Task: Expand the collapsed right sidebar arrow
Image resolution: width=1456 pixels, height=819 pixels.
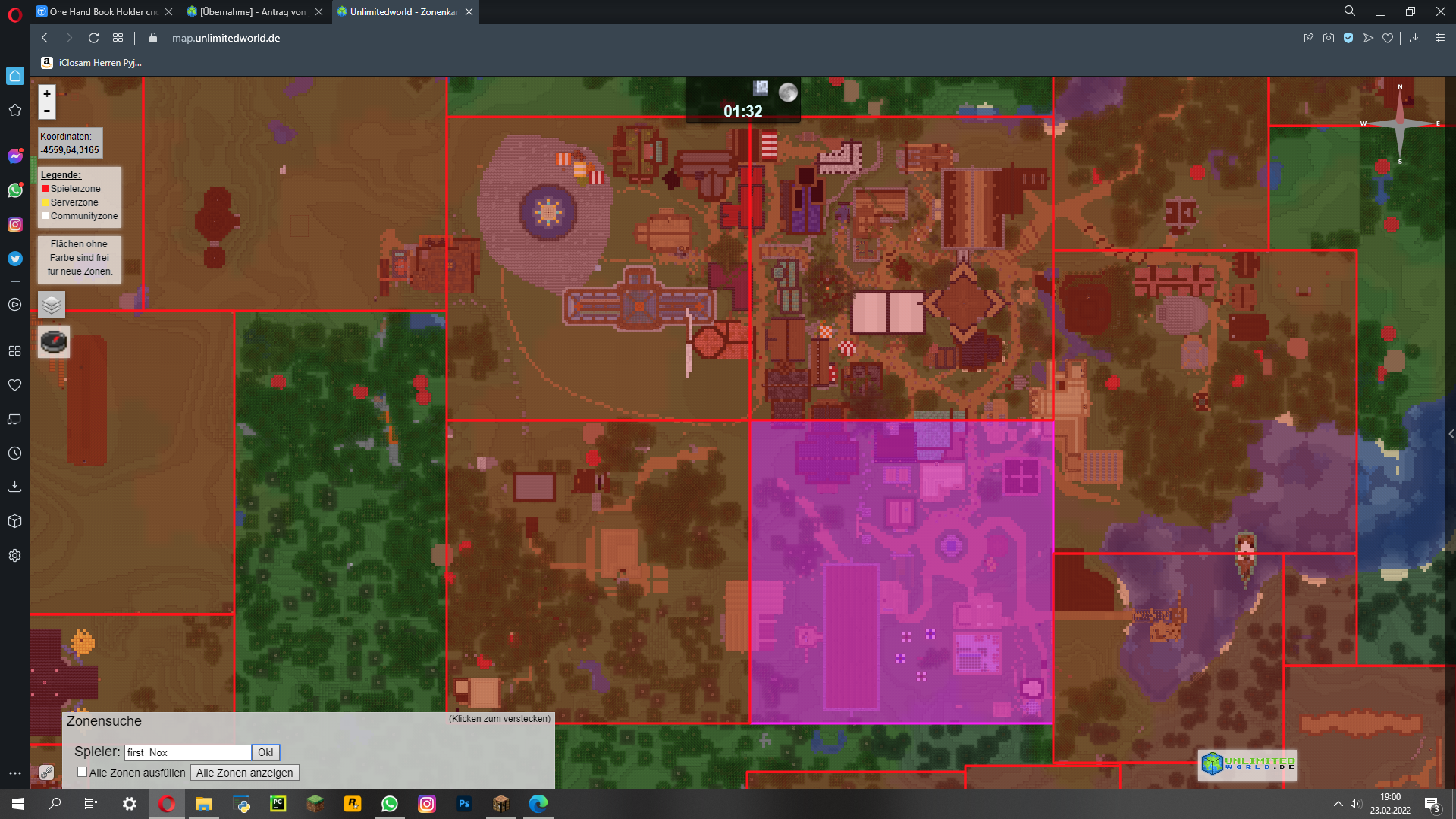Action: pyautogui.click(x=1451, y=435)
